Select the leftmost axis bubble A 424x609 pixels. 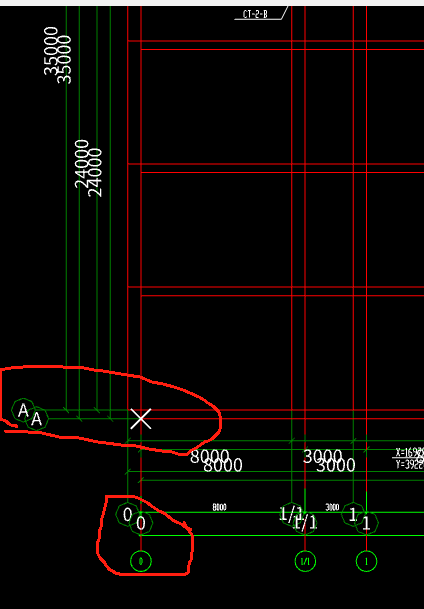[23, 410]
